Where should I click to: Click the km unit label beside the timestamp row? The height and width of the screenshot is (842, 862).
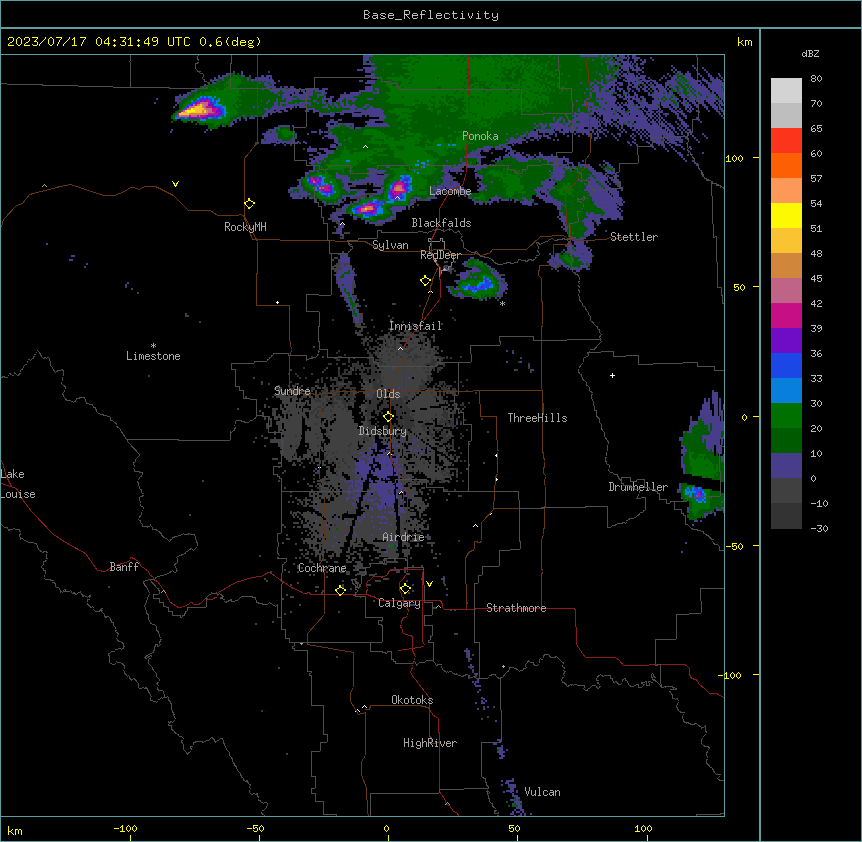[745, 42]
